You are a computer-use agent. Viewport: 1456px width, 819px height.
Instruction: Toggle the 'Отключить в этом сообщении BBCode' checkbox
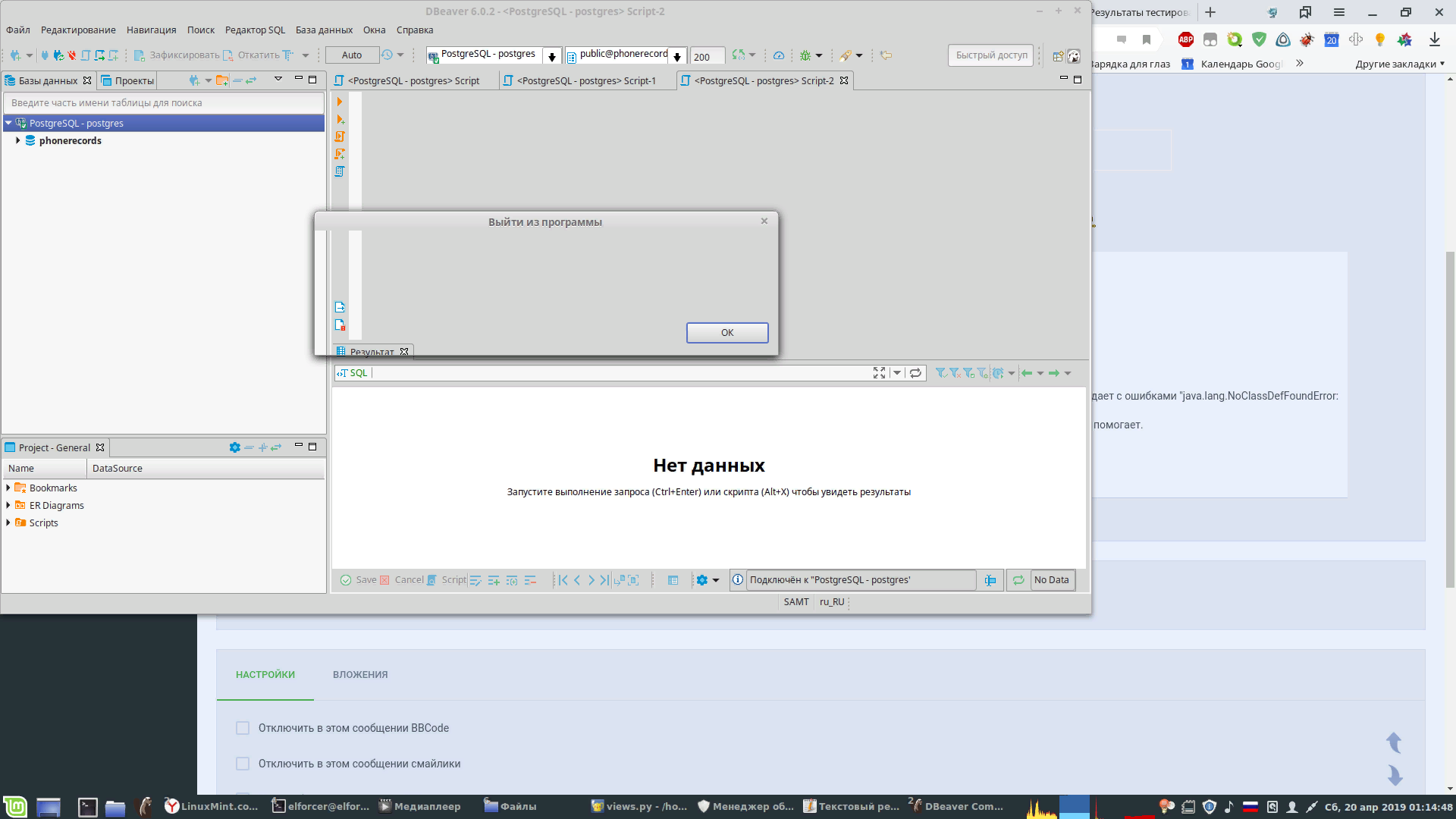(x=243, y=728)
